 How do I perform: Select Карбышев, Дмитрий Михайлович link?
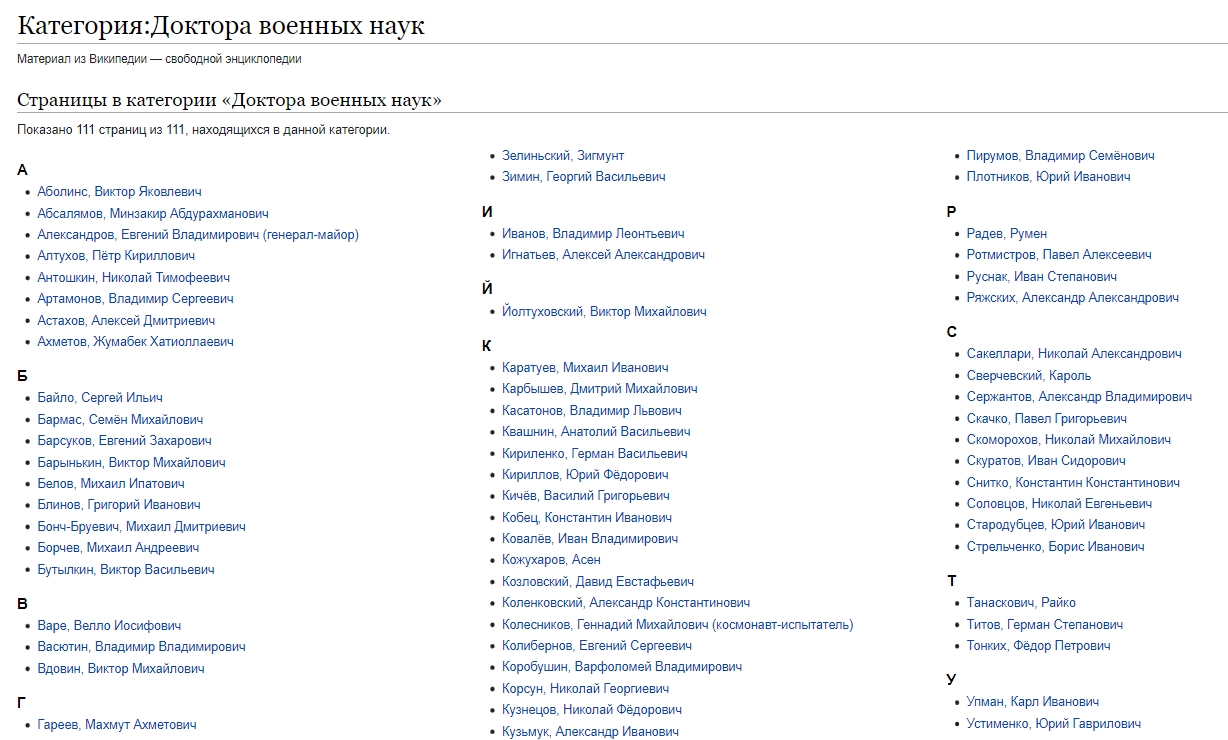pos(600,389)
